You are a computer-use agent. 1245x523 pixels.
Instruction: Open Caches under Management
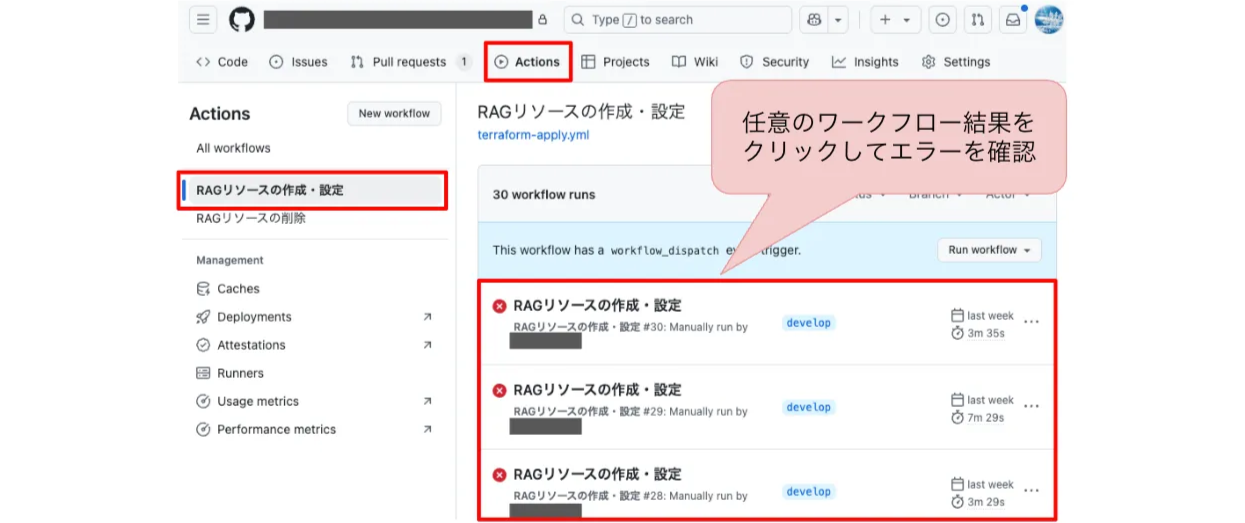pos(238,289)
